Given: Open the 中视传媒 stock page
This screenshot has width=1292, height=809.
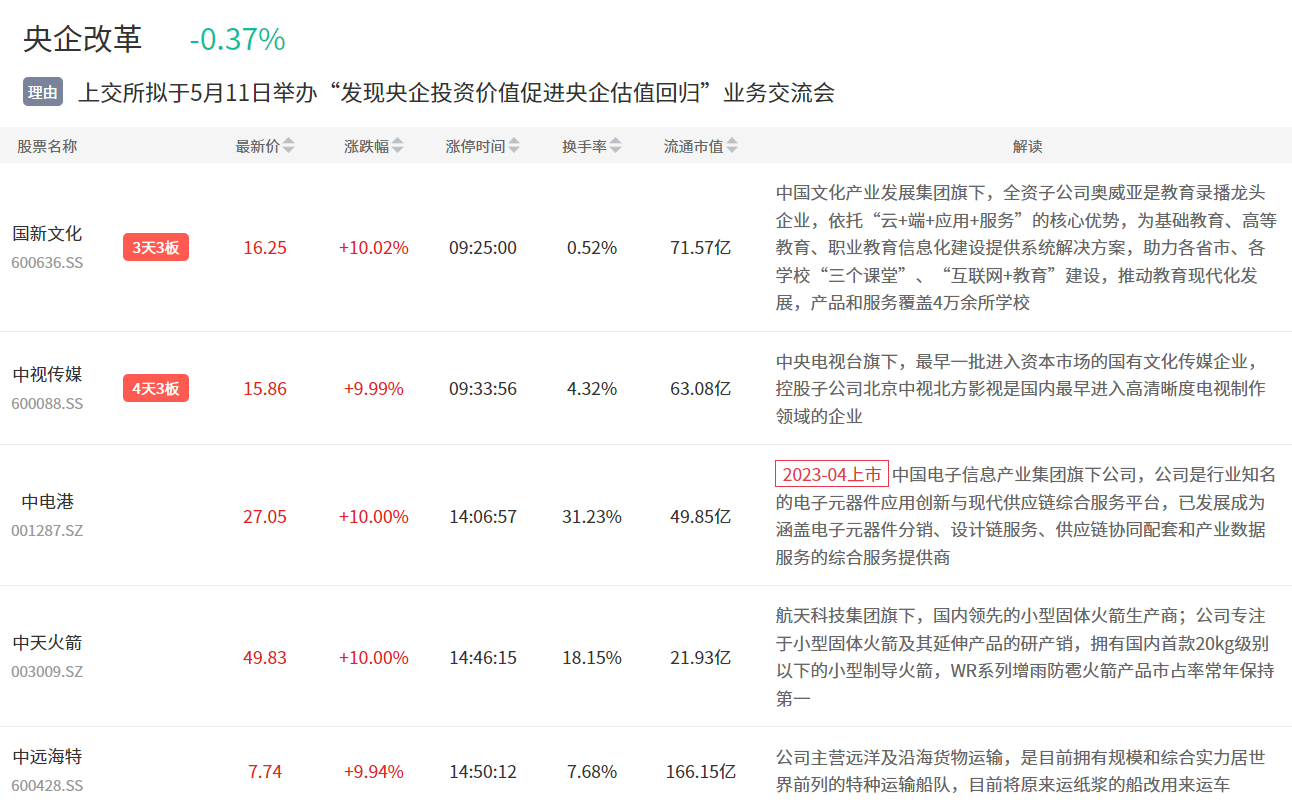Looking at the screenshot, I should pyautogui.click(x=47, y=375).
